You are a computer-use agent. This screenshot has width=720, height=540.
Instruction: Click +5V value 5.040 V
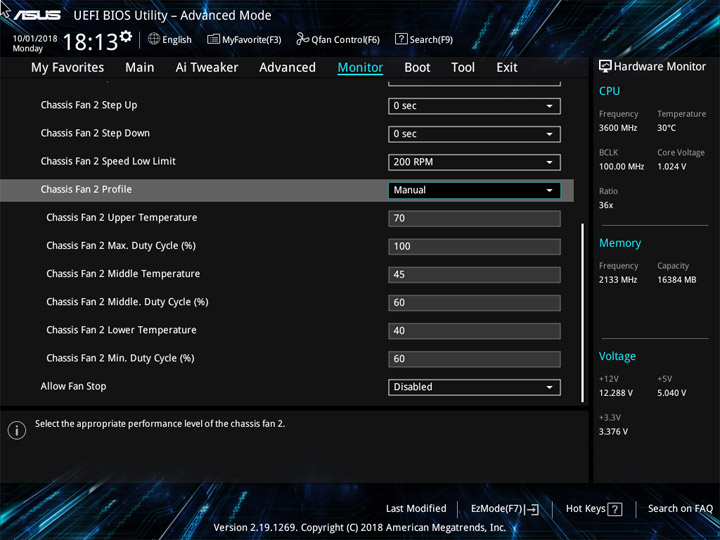click(672, 393)
